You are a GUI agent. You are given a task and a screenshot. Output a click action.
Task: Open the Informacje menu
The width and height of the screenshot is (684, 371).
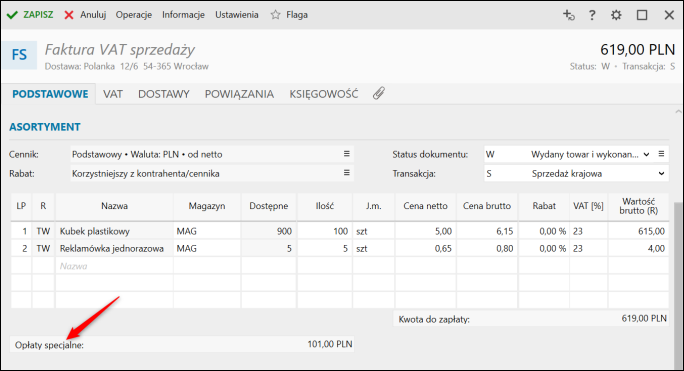coord(183,15)
